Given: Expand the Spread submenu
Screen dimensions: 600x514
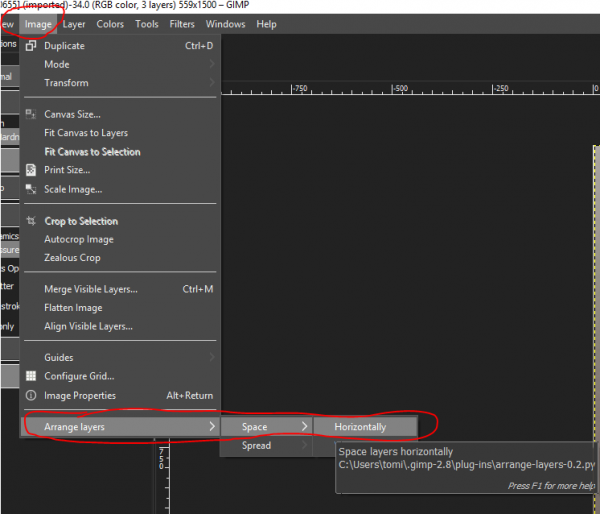Looking at the screenshot, I should (266, 445).
